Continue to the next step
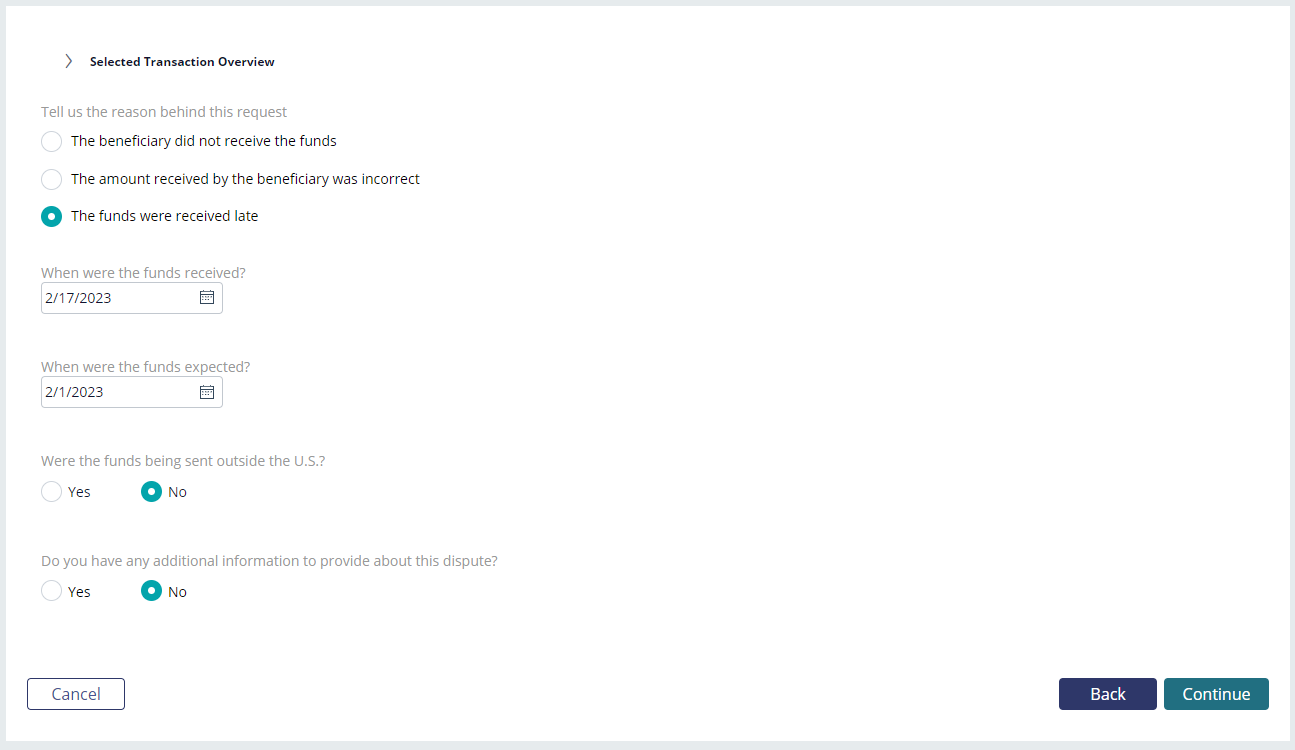Viewport: 1295px width, 750px height. pyautogui.click(x=1216, y=694)
